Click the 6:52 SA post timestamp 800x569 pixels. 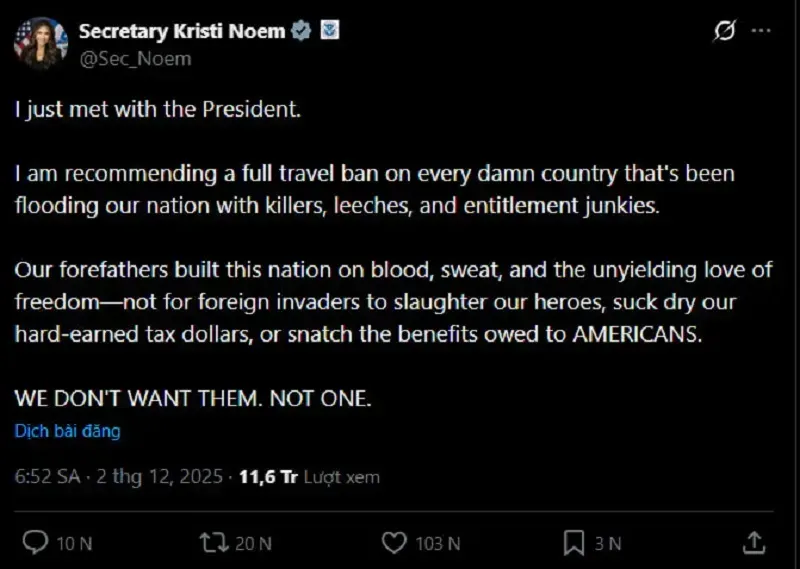click(47, 477)
